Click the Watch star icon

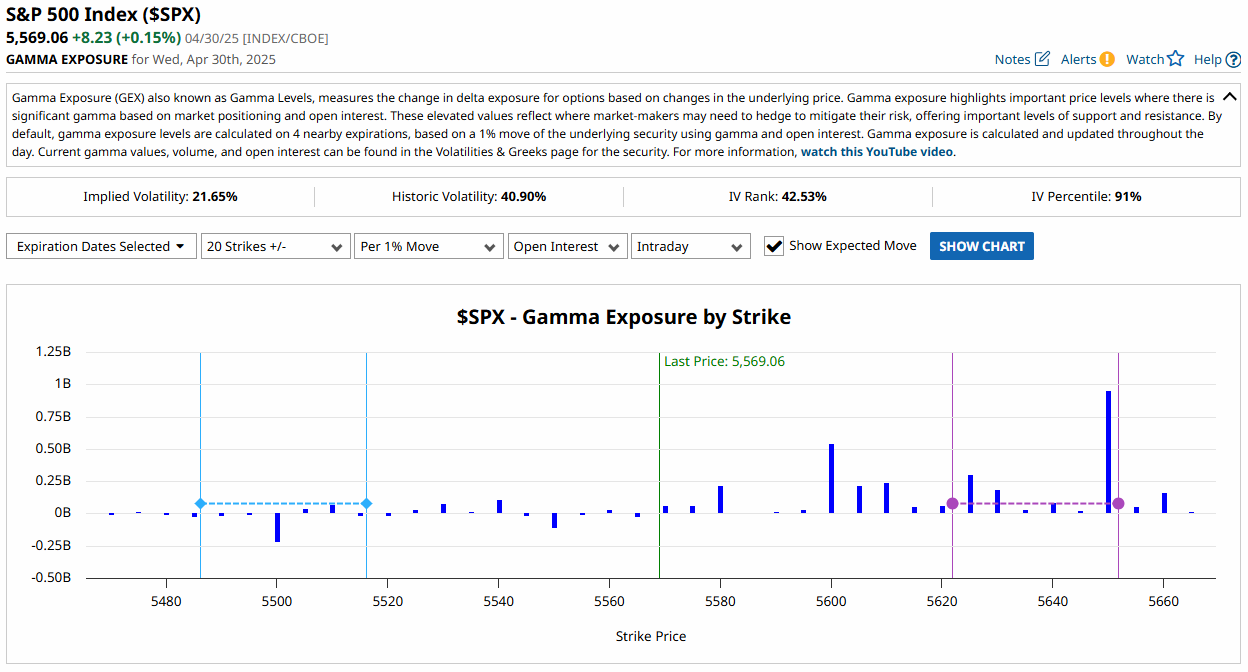pyautogui.click(x=1175, y=59)
